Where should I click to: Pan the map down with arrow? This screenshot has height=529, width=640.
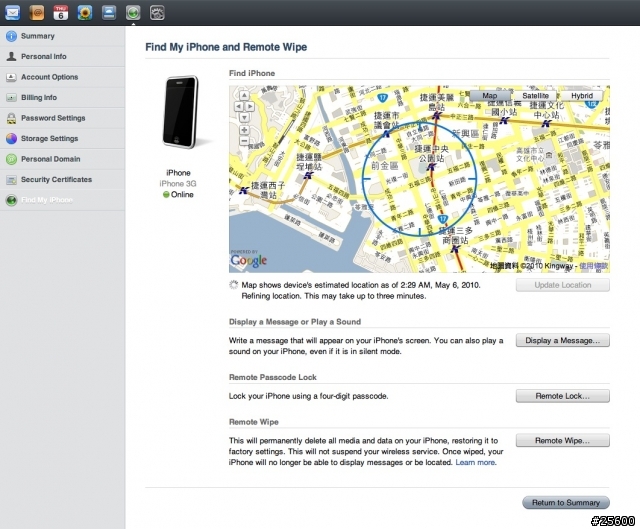point(244,118)
